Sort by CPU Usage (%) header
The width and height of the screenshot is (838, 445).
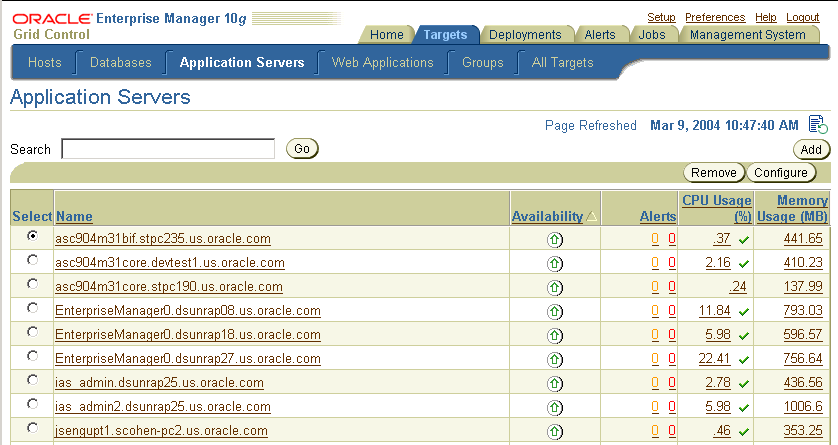(717, 208)
